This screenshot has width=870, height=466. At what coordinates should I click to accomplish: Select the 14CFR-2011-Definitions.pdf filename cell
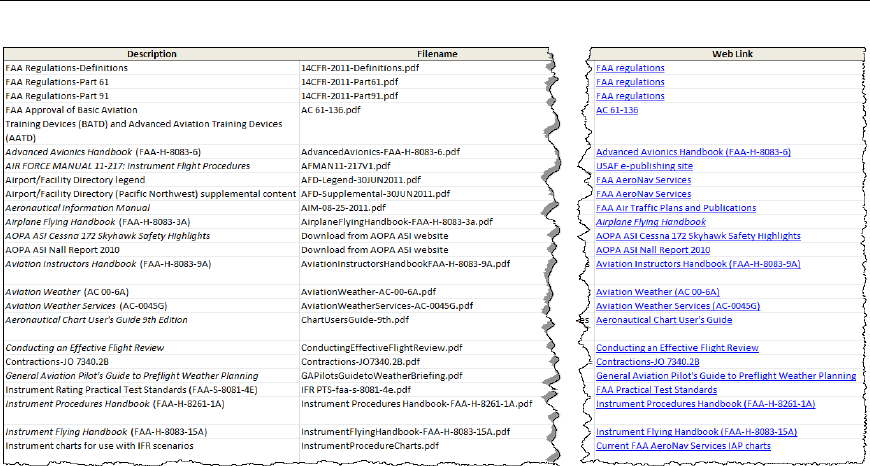click(360, 68)
